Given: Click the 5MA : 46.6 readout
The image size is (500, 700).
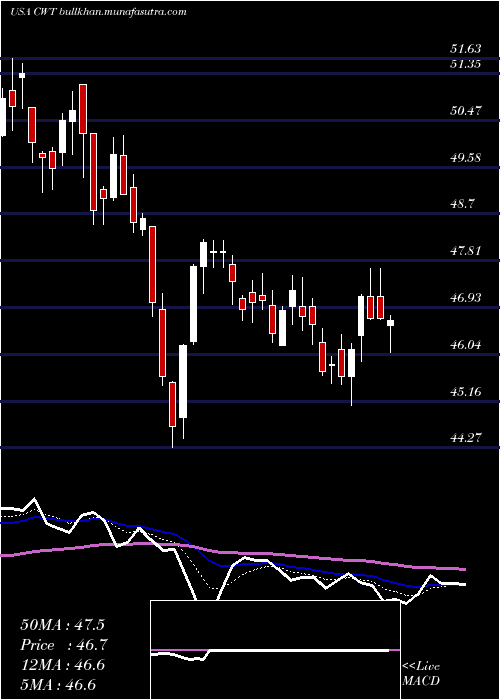Looking at the screenshot, I should click(58, 685).
